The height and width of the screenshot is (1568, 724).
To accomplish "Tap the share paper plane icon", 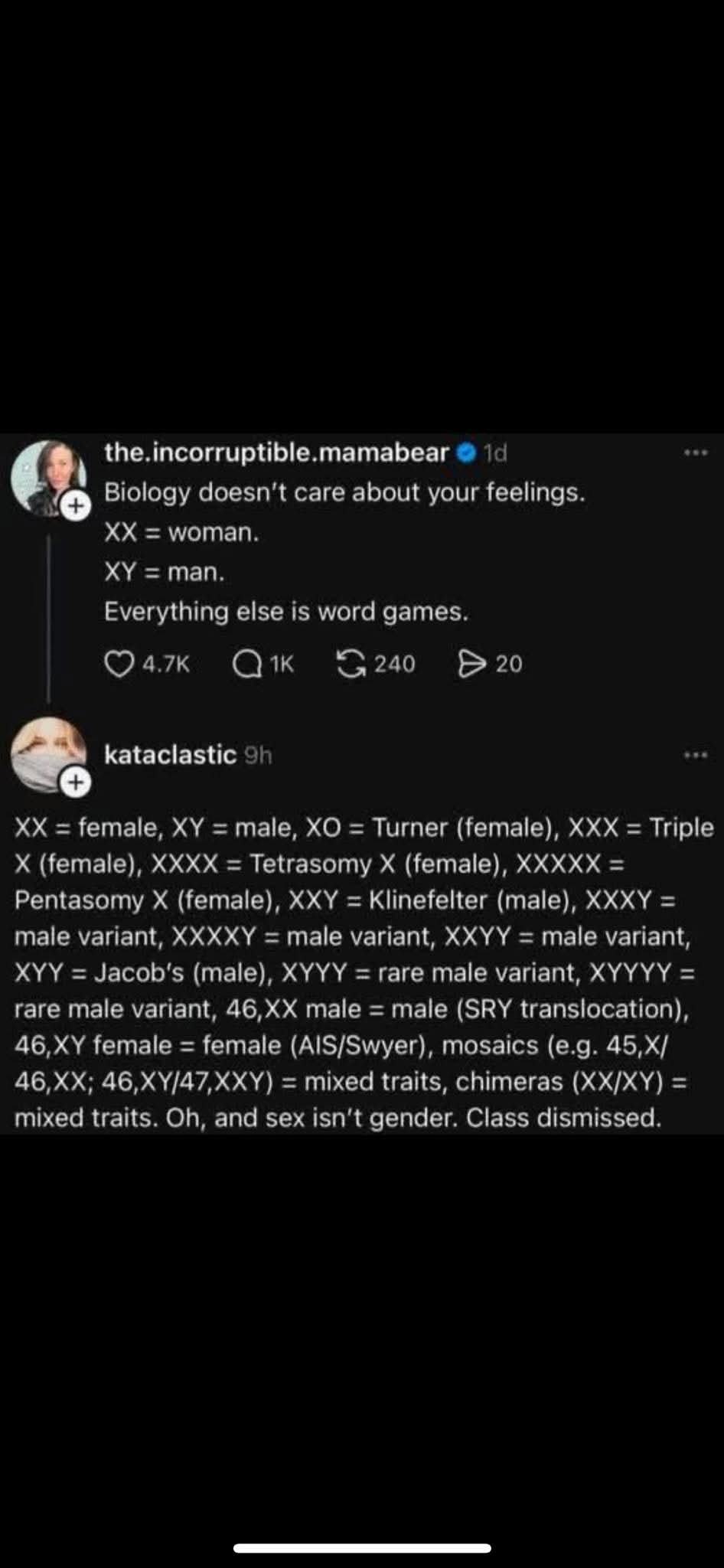I will [470, 664].
